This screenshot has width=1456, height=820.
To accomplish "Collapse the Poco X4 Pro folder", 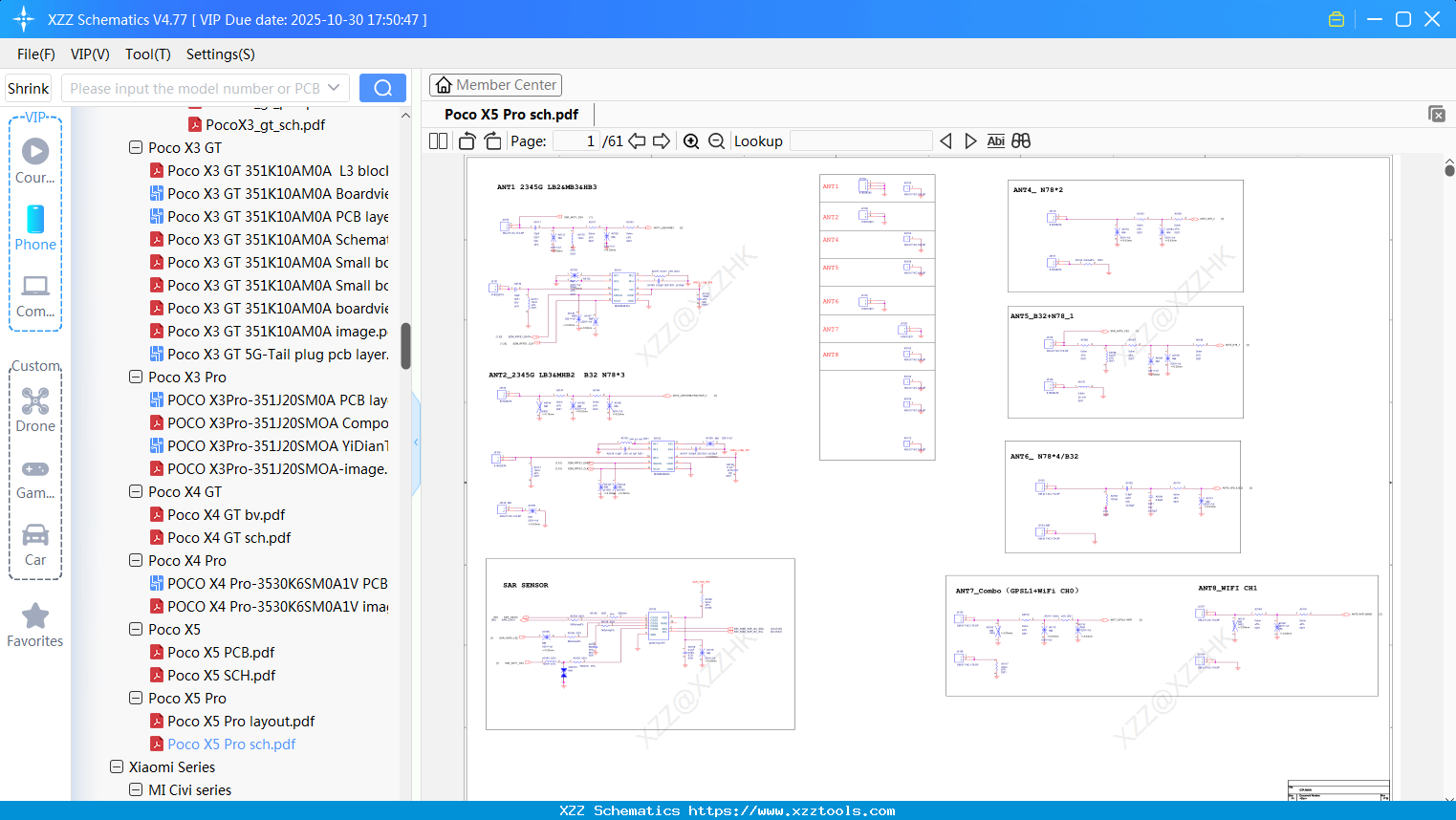I will click(x=136, y=561).
